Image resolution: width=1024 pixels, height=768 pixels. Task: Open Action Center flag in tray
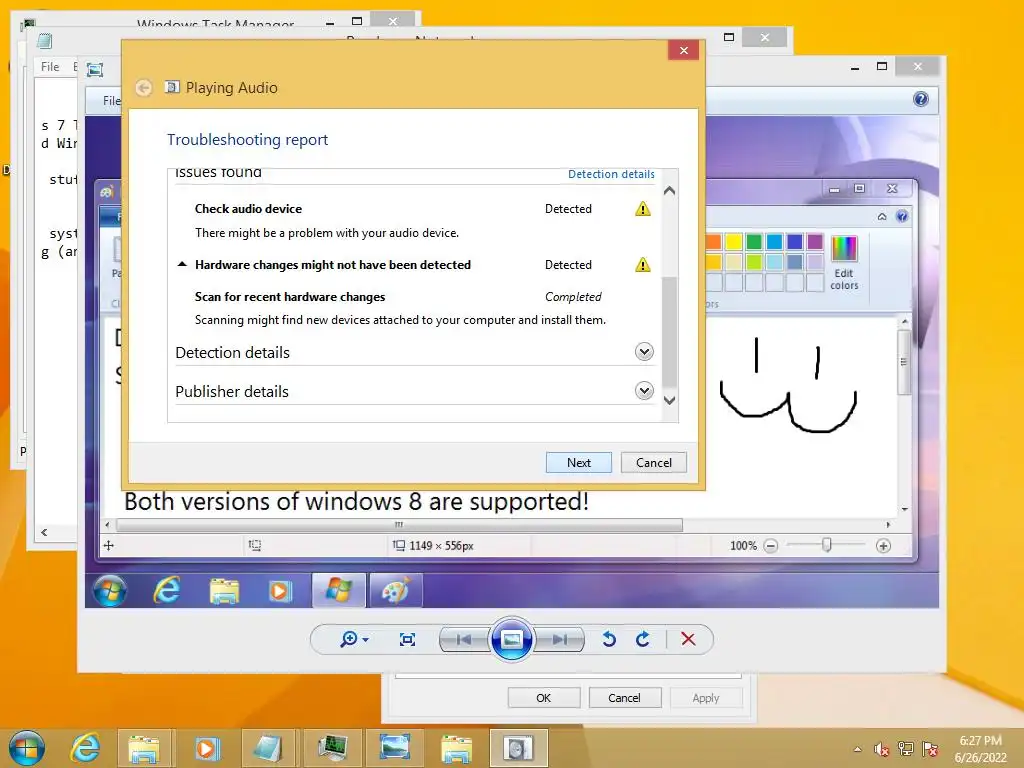click(930, 749)
